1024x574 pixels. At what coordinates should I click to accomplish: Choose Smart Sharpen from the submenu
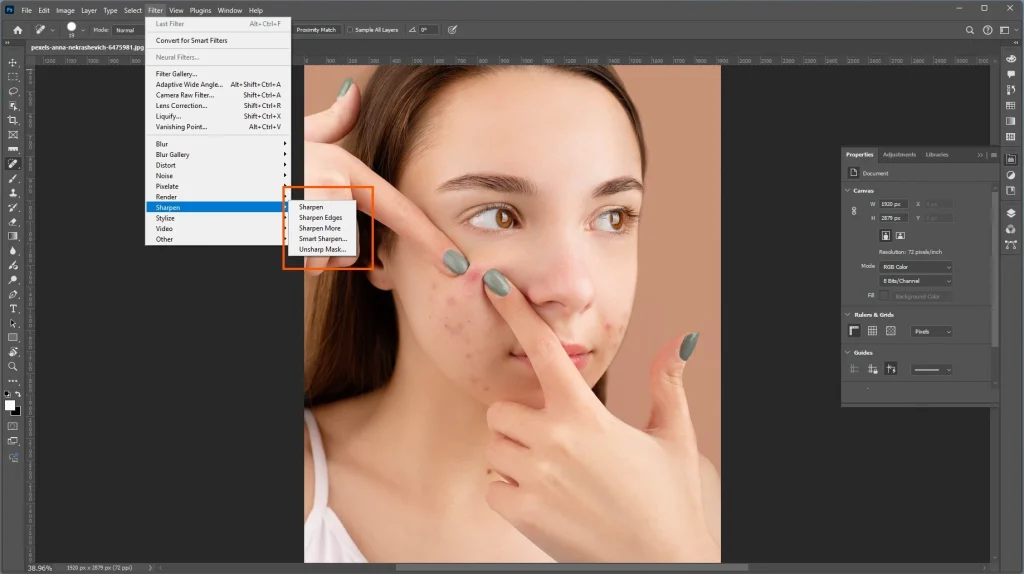click(323, 239)
